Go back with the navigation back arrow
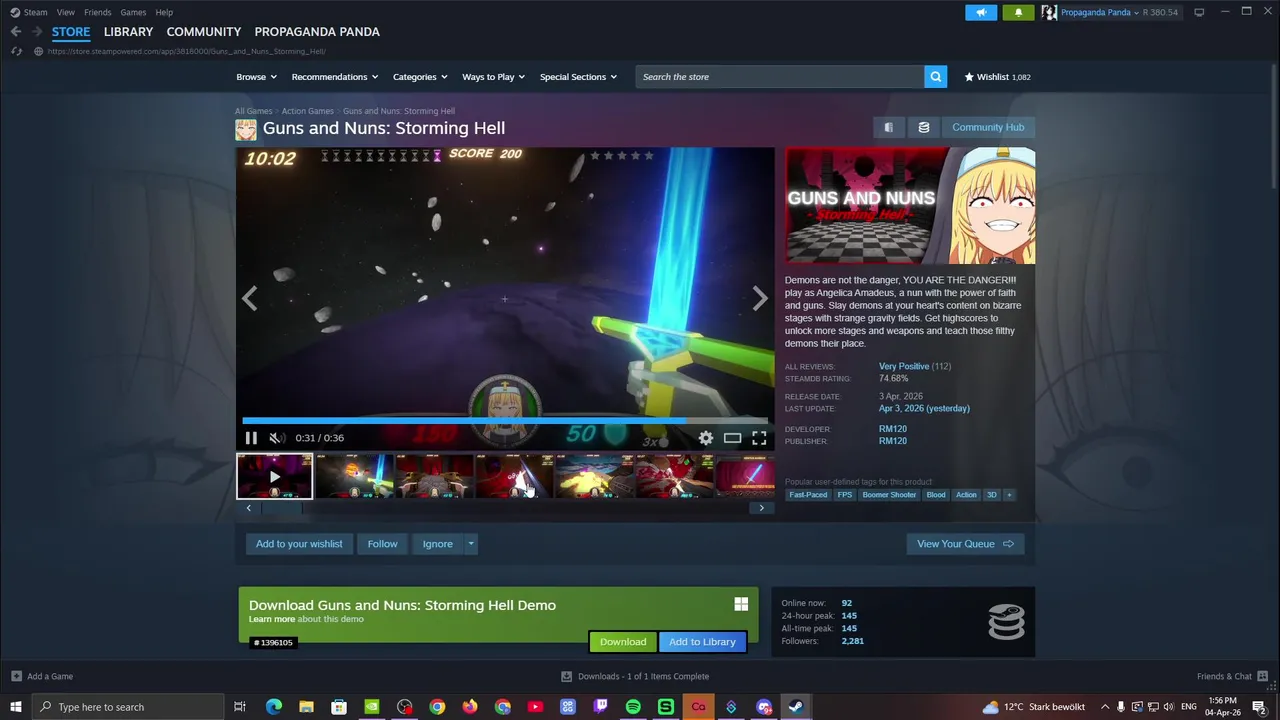 click(16, 32)
